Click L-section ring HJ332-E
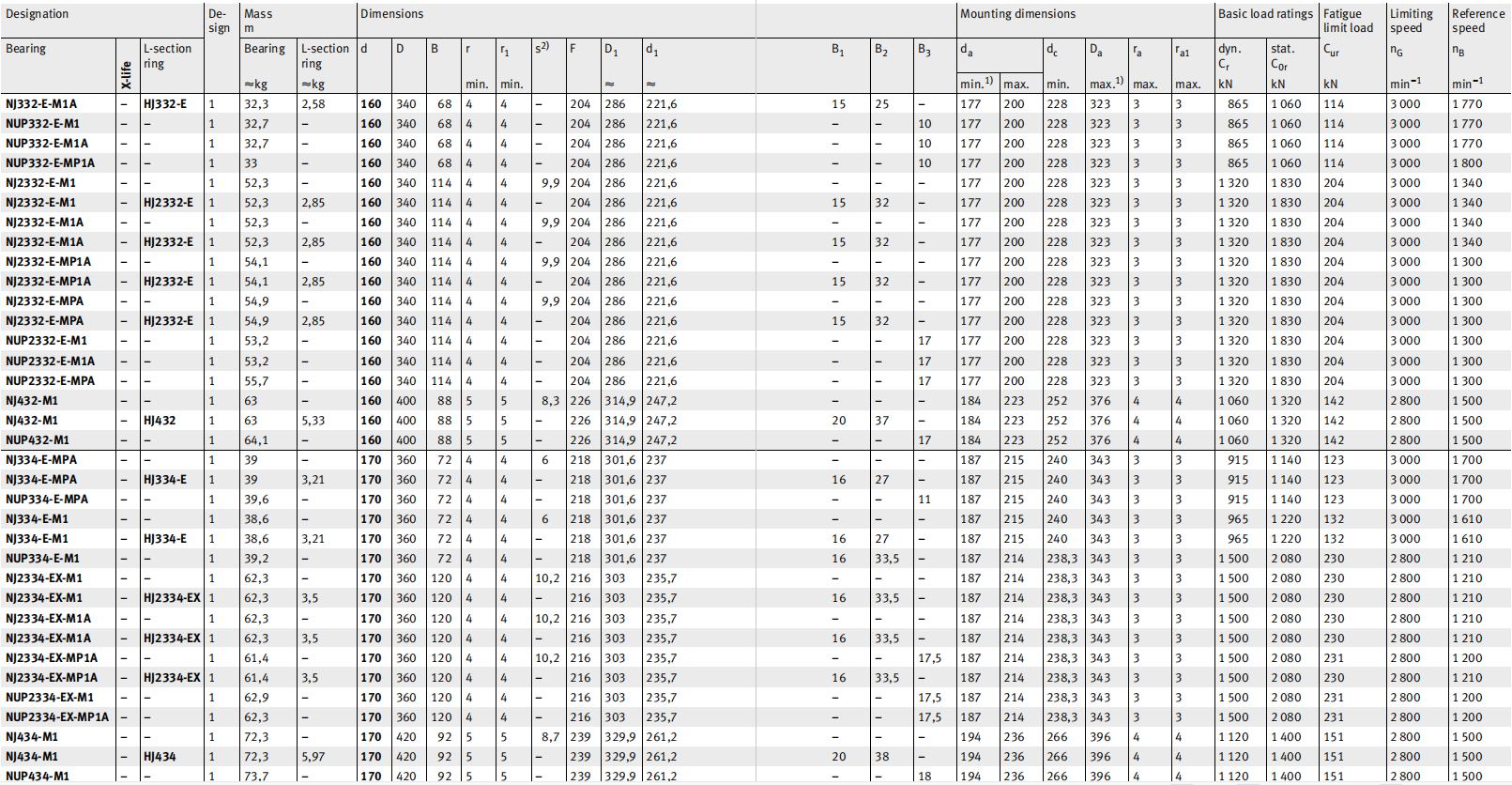This screenshot has height=785, width=1512. pyautogui.click(x=165, y=104)
